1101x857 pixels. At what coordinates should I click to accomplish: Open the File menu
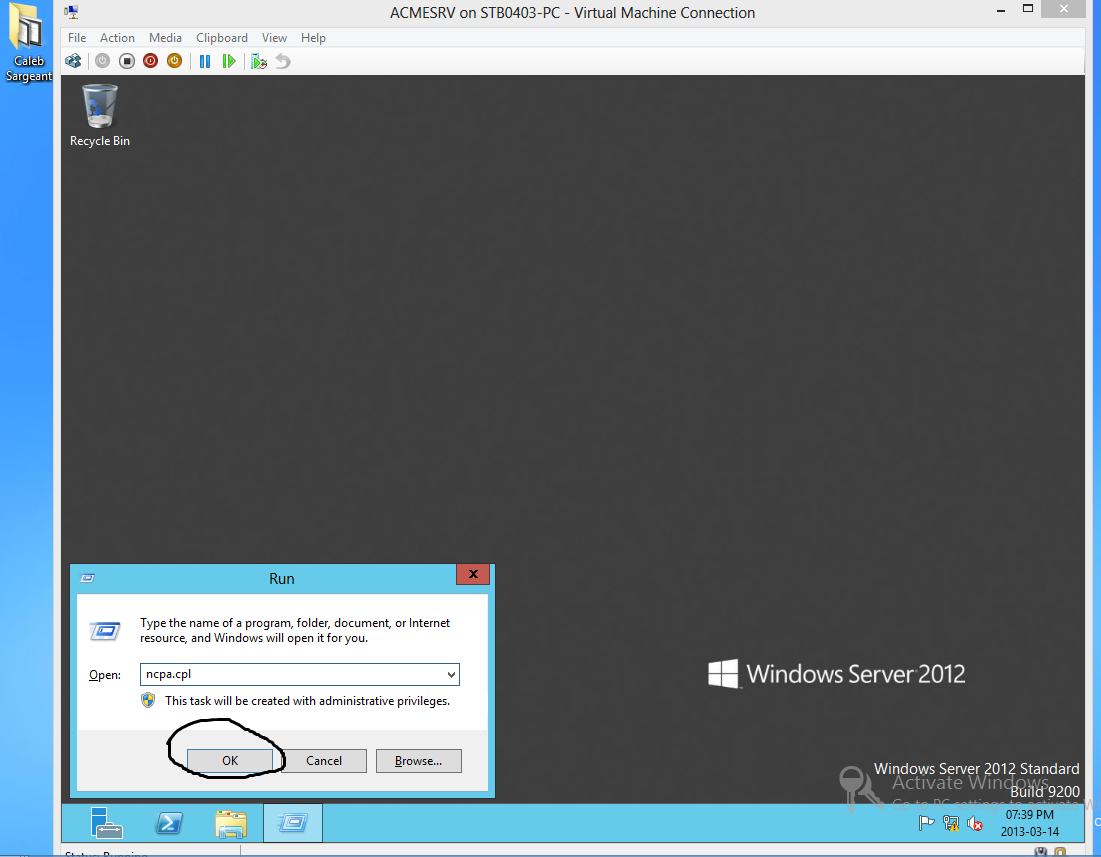77,38
